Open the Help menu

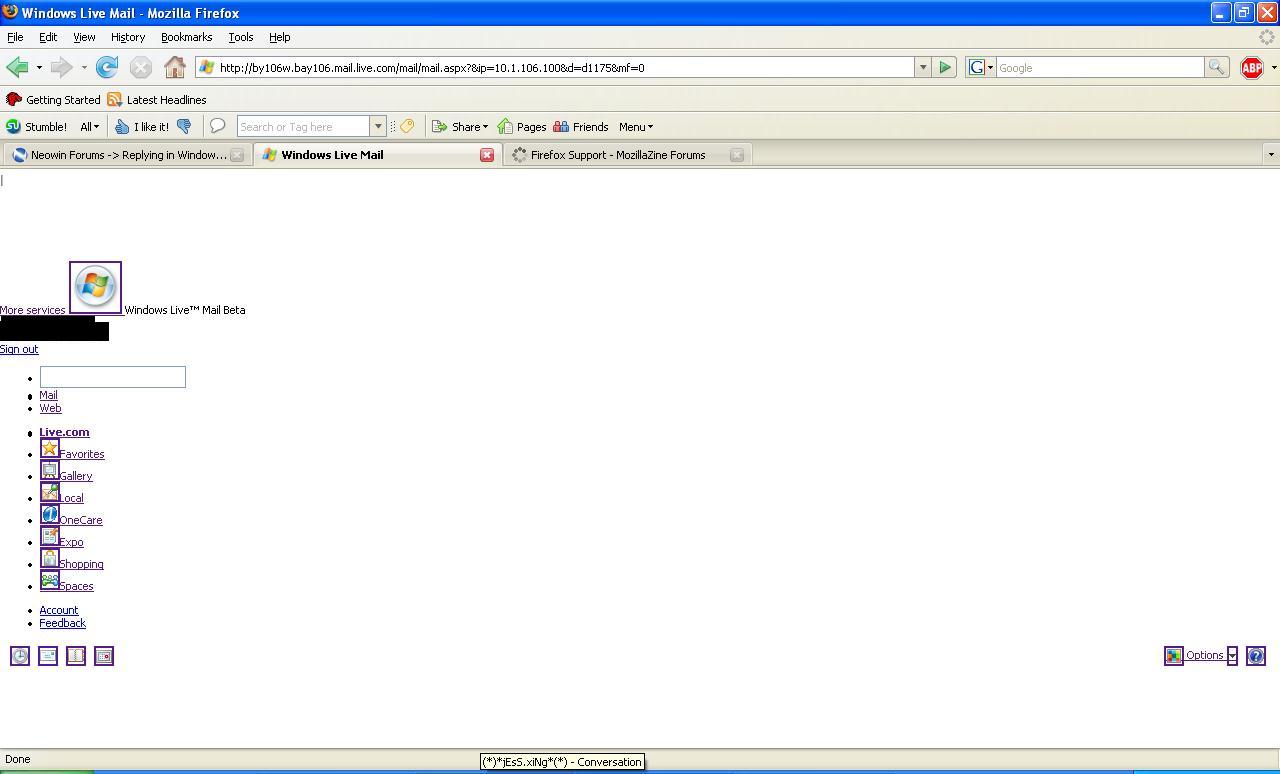coord(280,37)
